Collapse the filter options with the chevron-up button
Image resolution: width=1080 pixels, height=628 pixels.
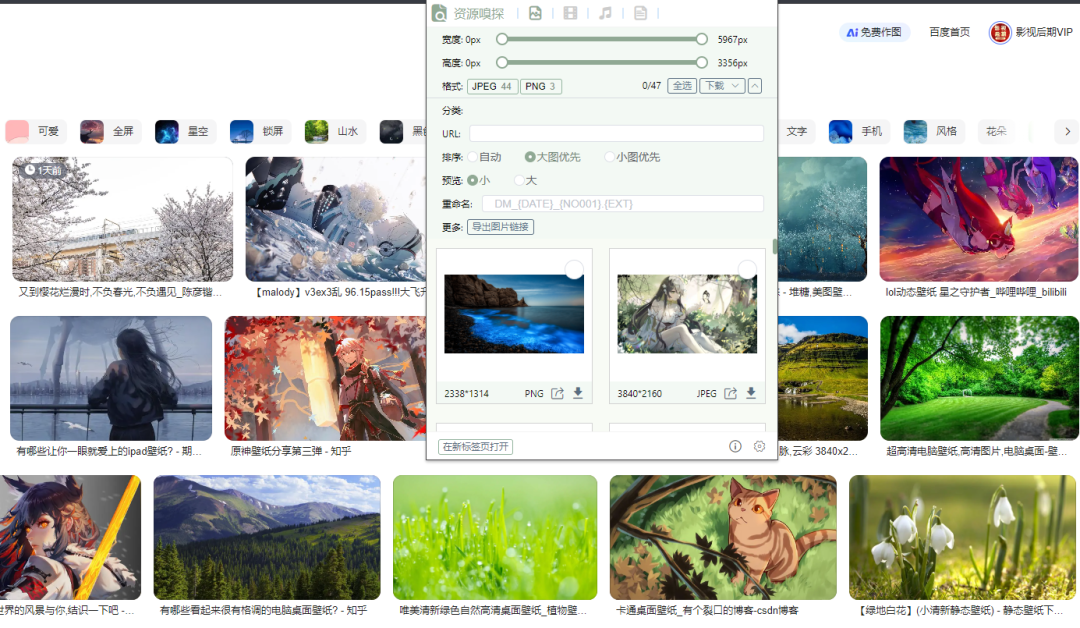[x=755, y=86]
